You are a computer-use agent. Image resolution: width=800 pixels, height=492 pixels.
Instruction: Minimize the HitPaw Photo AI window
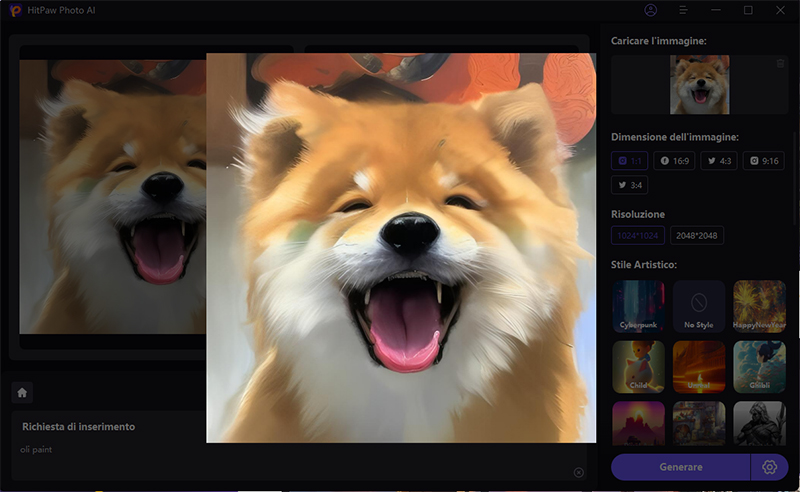pyautogui.click(x=716, y=10)
